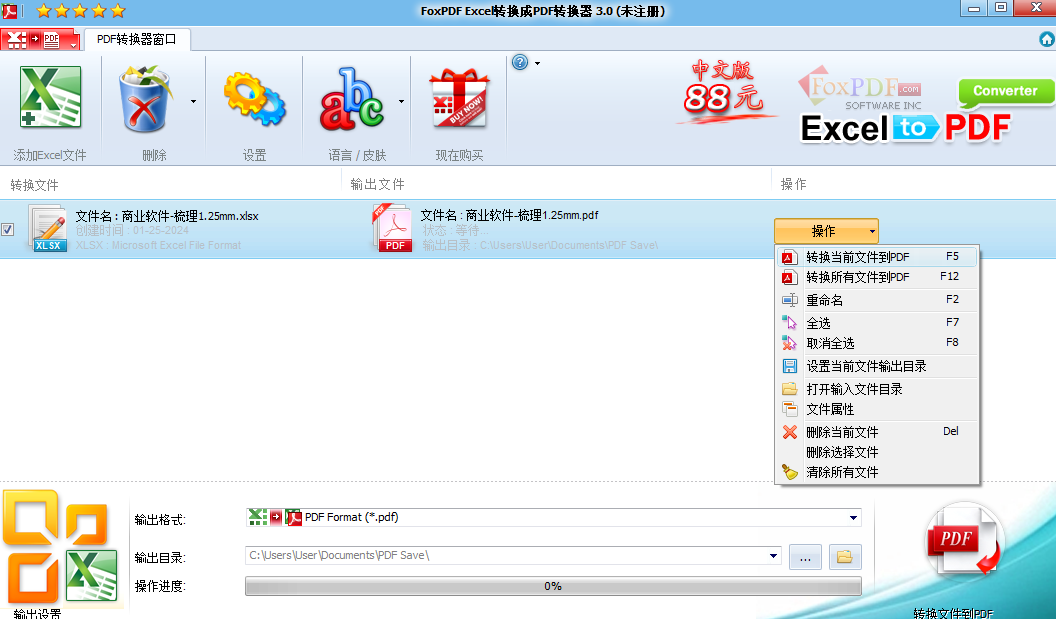Click the 输出文件 column header
Screen dimensions: 1056x619
(377, 184)
